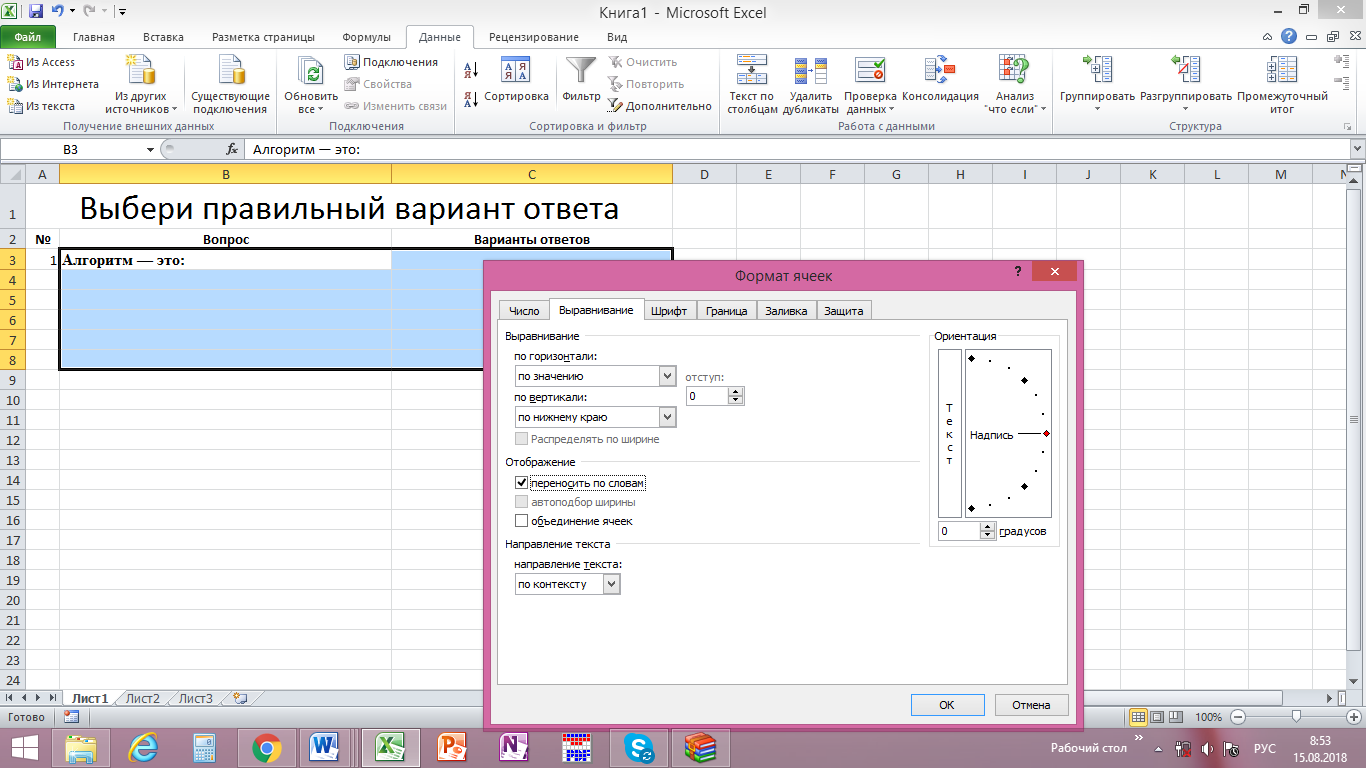The height and width of the screenshot is (768, 1366).
Task: Click Анализ что если icon
Action: click(1015, 70)
